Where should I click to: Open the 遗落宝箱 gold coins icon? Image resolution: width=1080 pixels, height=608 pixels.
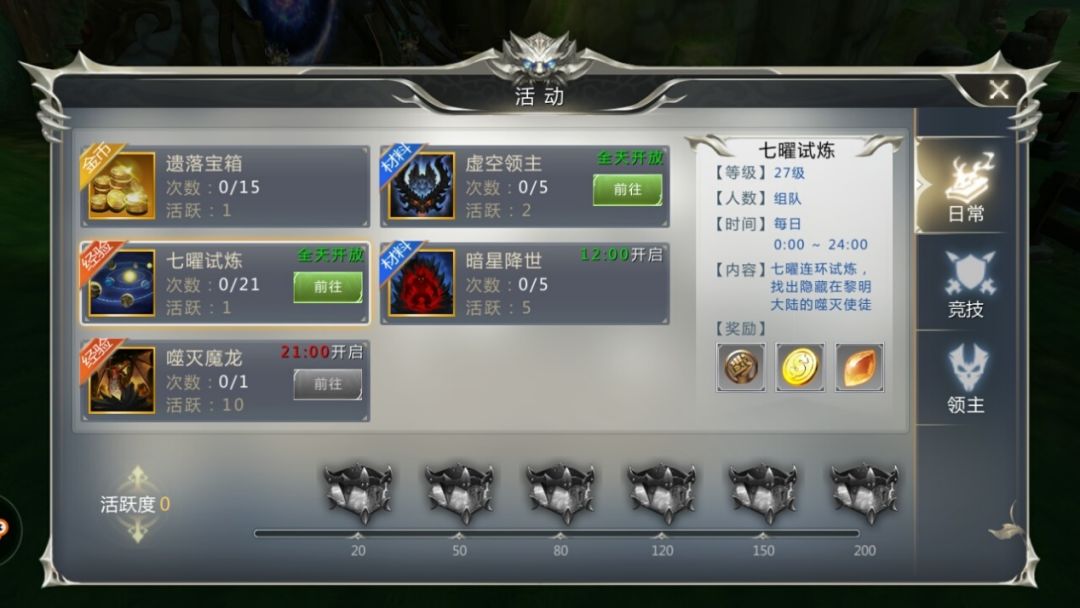[122, 186]
